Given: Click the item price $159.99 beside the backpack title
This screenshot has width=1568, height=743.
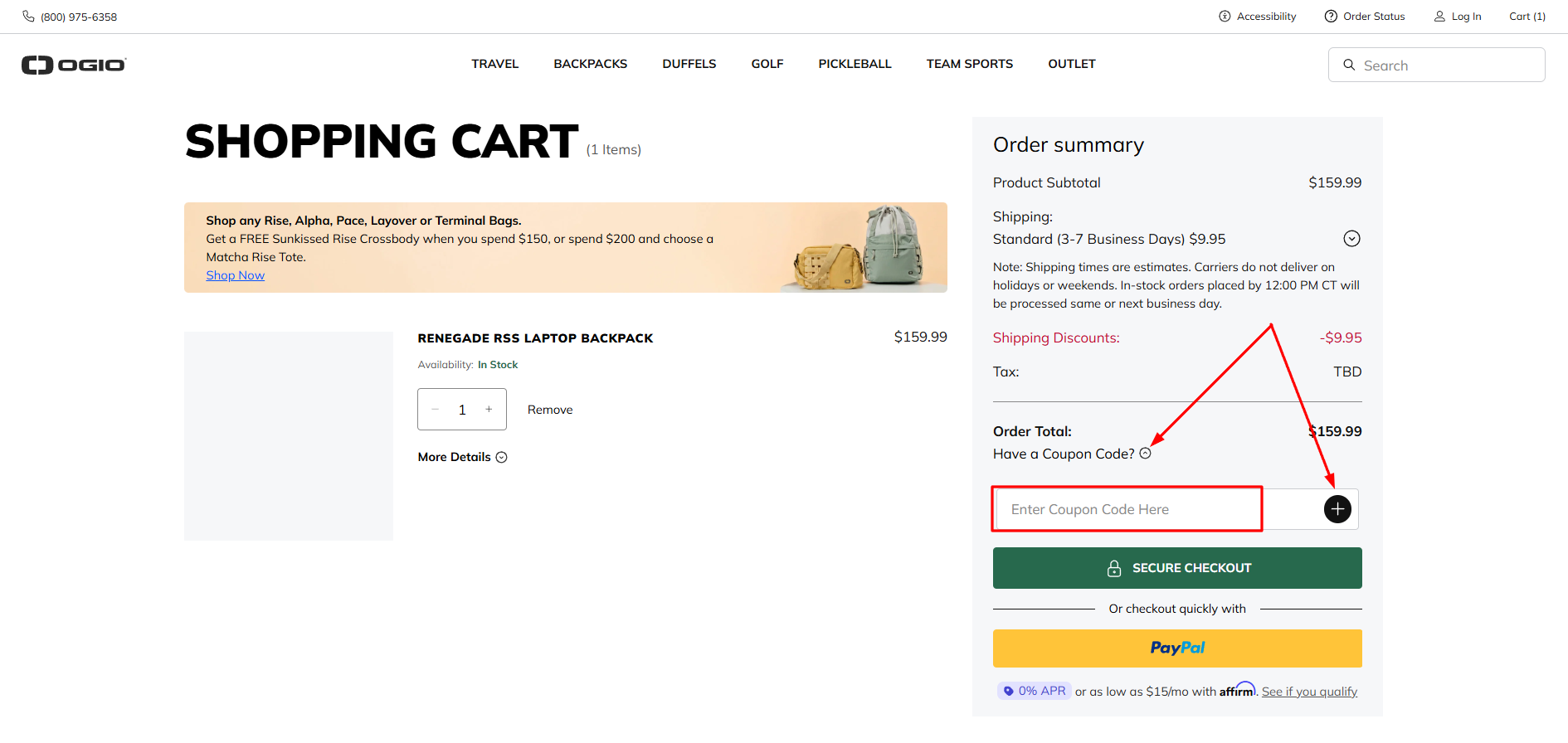Looking at the screenshot, I should 920,337.
